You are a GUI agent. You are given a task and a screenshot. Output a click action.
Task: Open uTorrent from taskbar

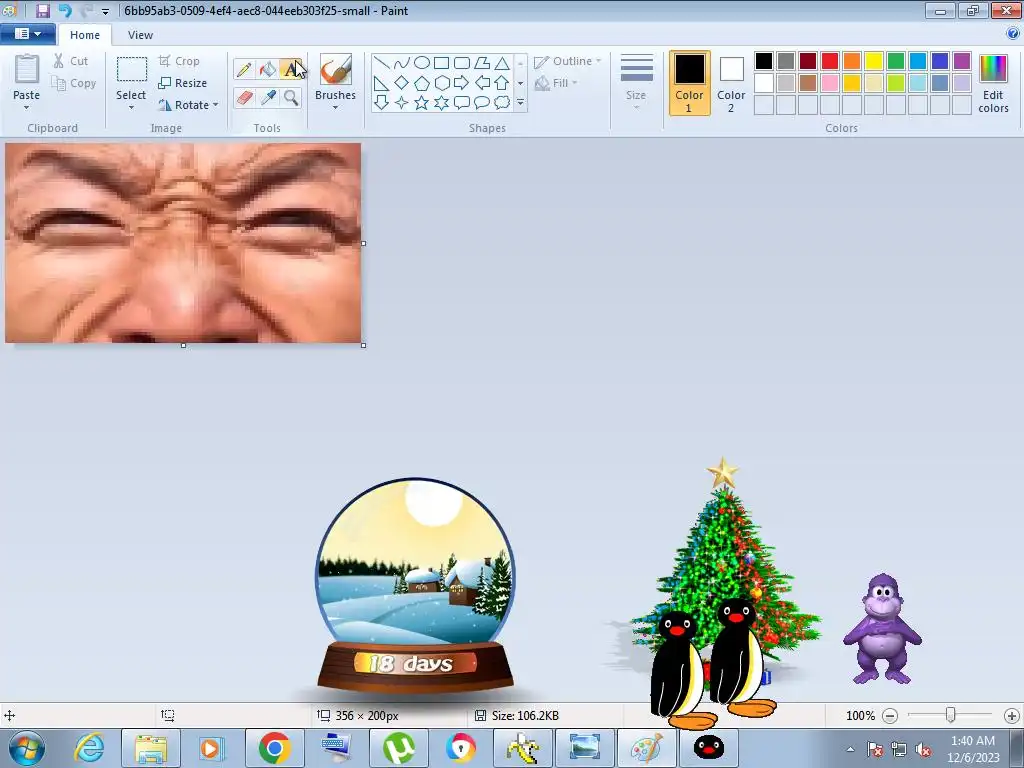coord(398,748)
